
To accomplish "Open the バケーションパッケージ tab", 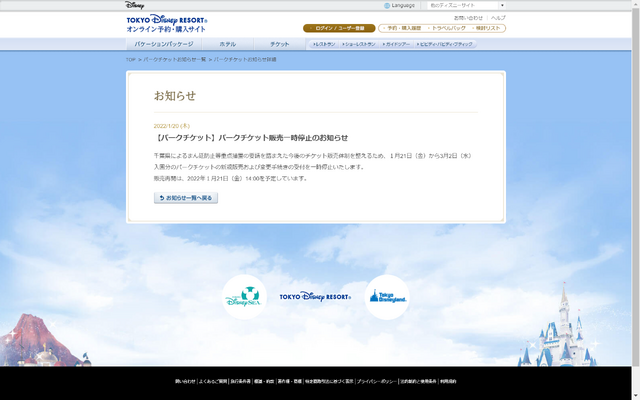I will click(x=164, y=44).
